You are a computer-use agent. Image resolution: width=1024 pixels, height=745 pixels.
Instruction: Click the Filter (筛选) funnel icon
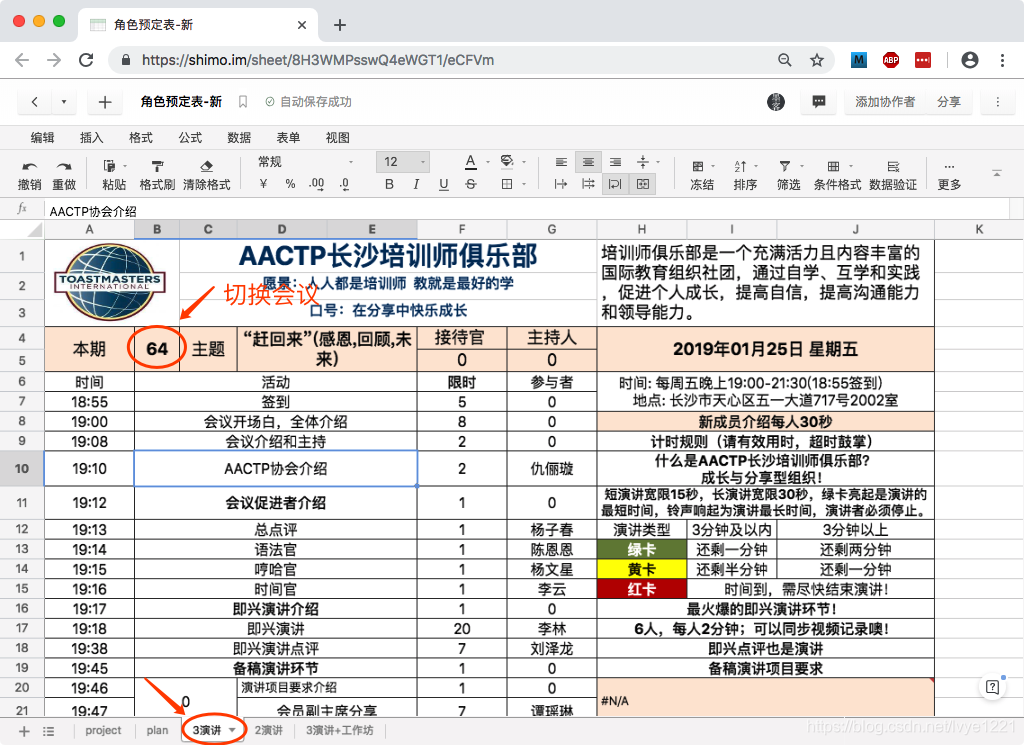point(785,166)
